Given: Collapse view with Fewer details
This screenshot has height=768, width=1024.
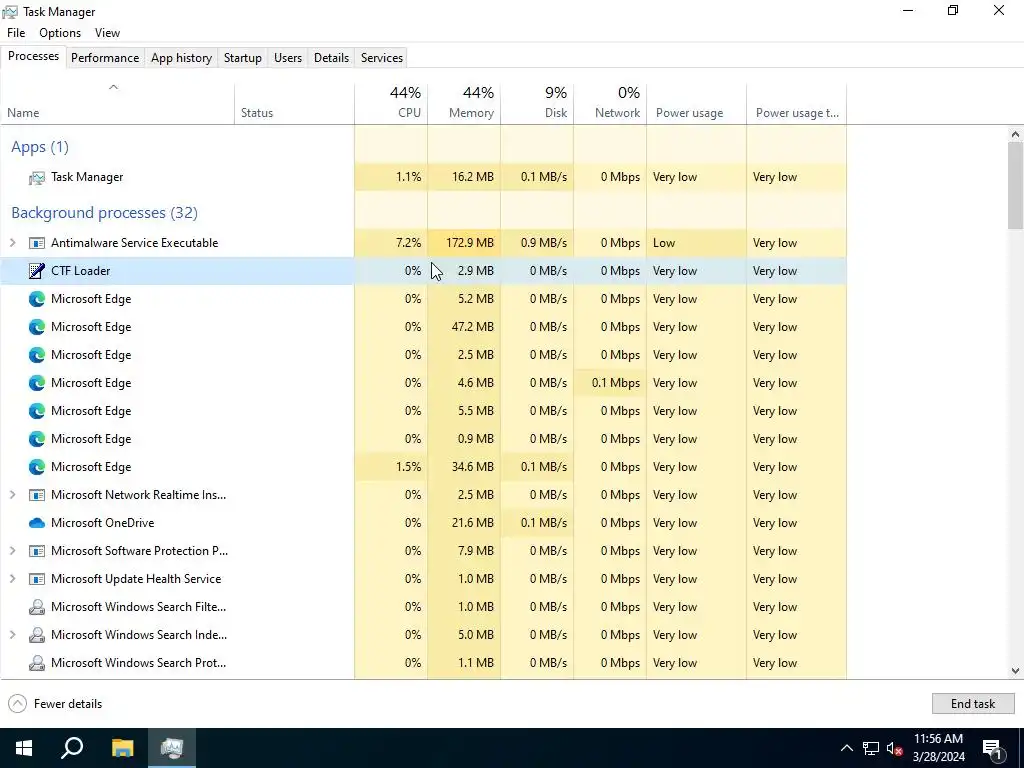Looking at the screenshot, I should [55, 704].
